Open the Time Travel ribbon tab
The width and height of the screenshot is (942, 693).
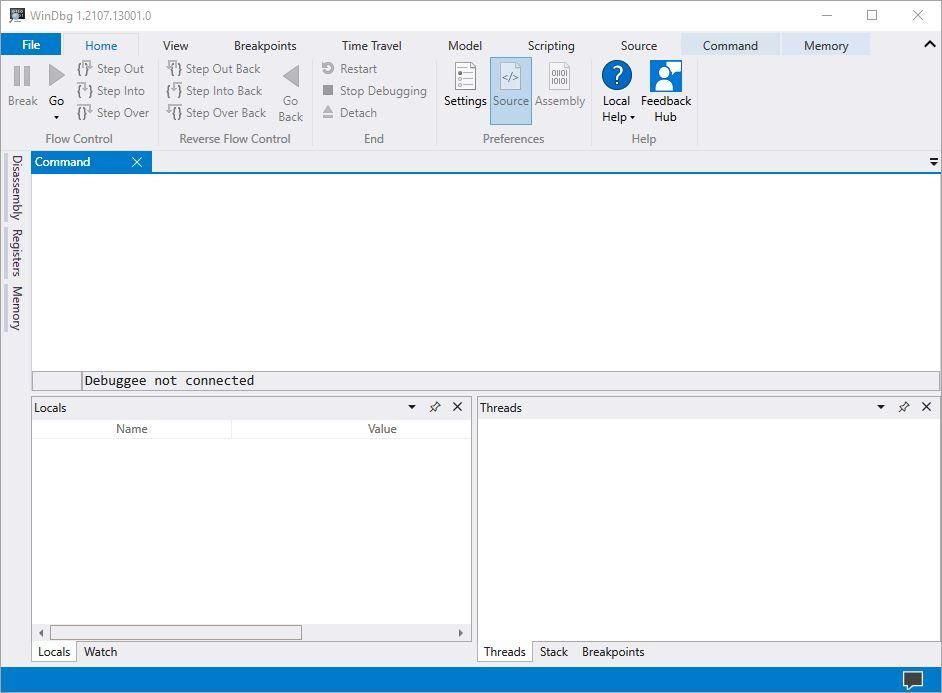pos(371,46)
